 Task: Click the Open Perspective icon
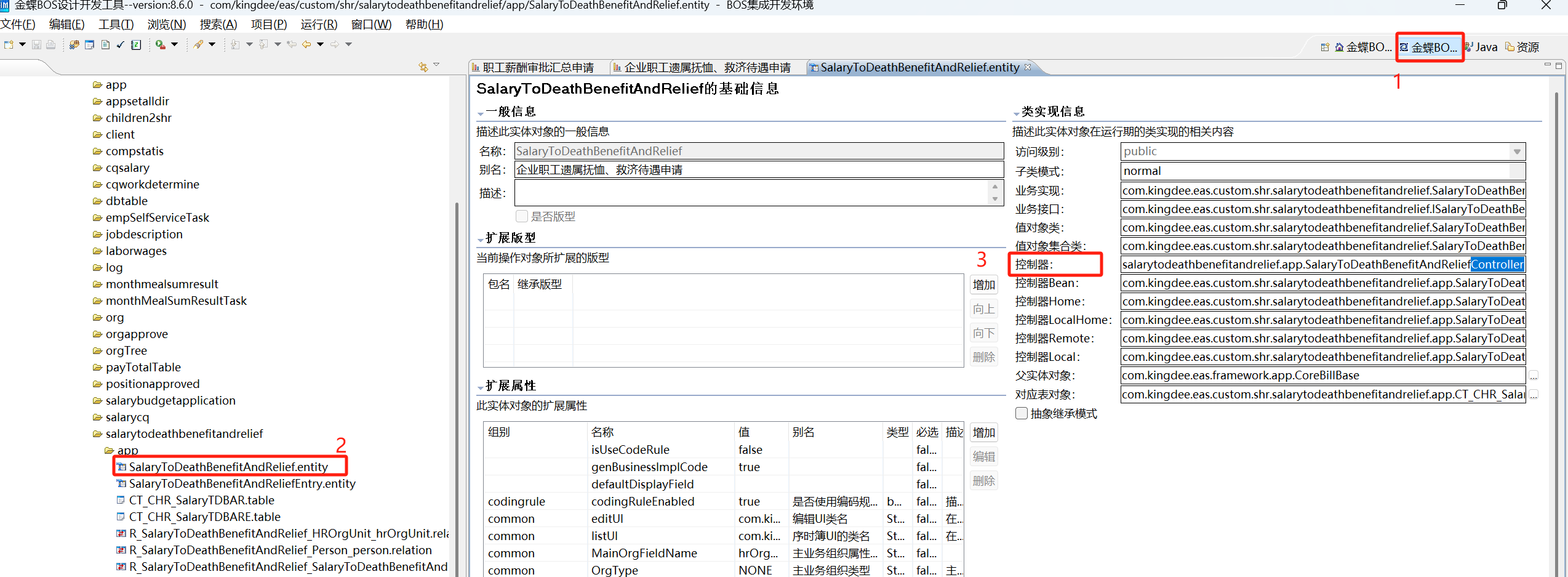coord(1325,47)
